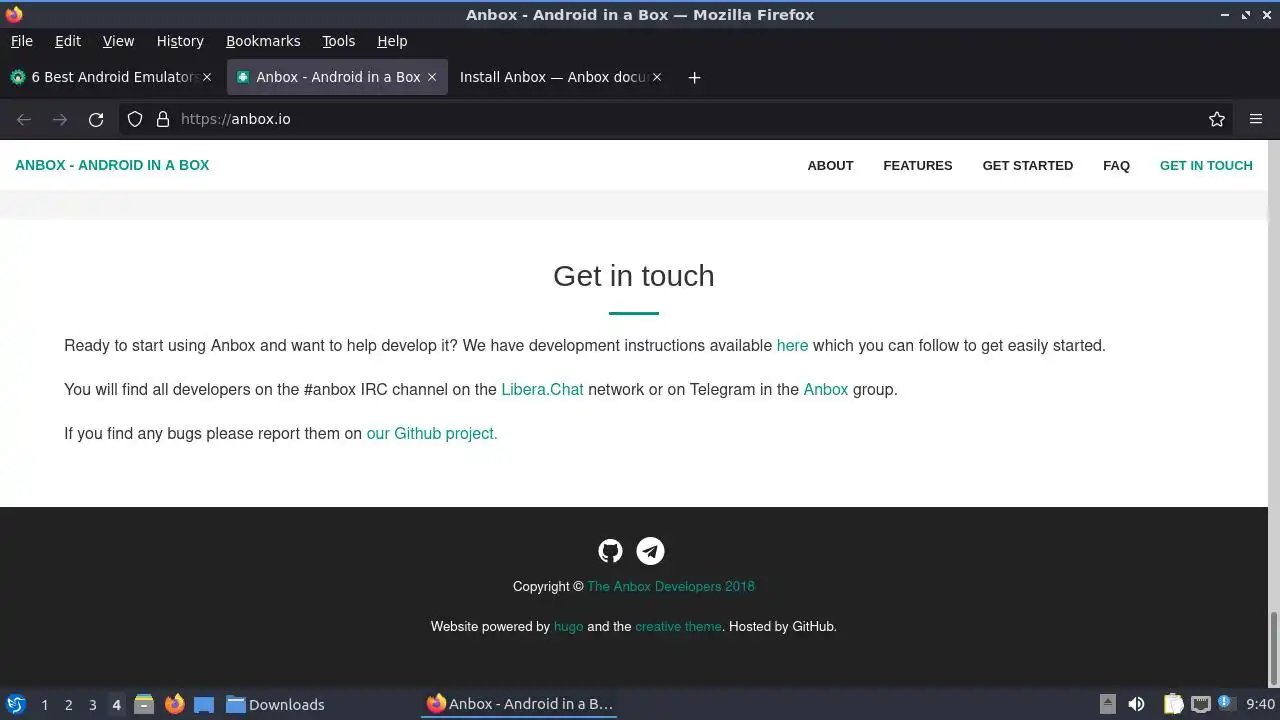This screenshot has width=1280, height=720.
Task: Go to the FAQ section
Action: 1116,166
